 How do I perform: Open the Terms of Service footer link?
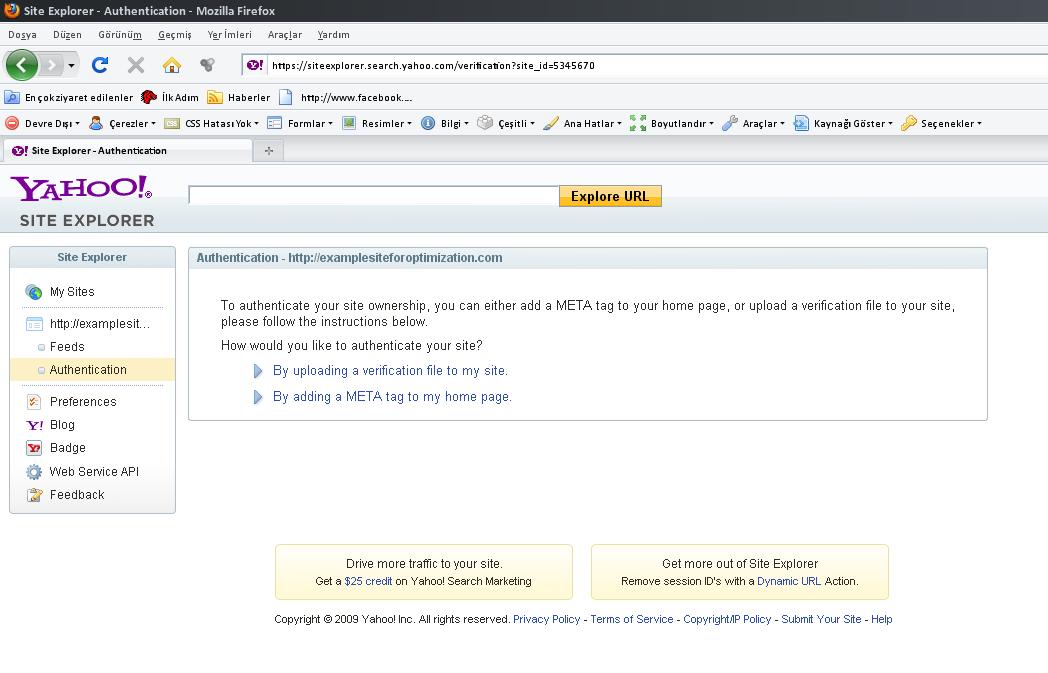point(632,619)
